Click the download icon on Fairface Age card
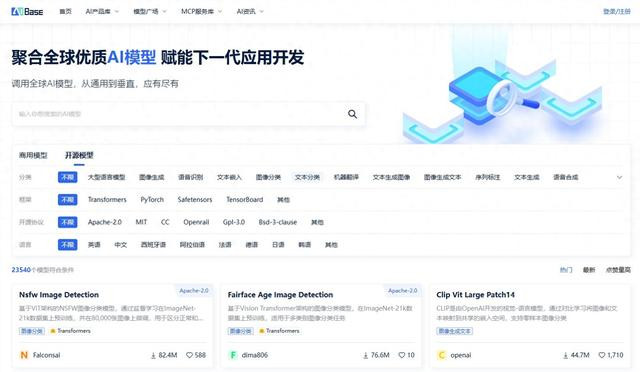Screen dimensions: 640x372 [366, 355]
